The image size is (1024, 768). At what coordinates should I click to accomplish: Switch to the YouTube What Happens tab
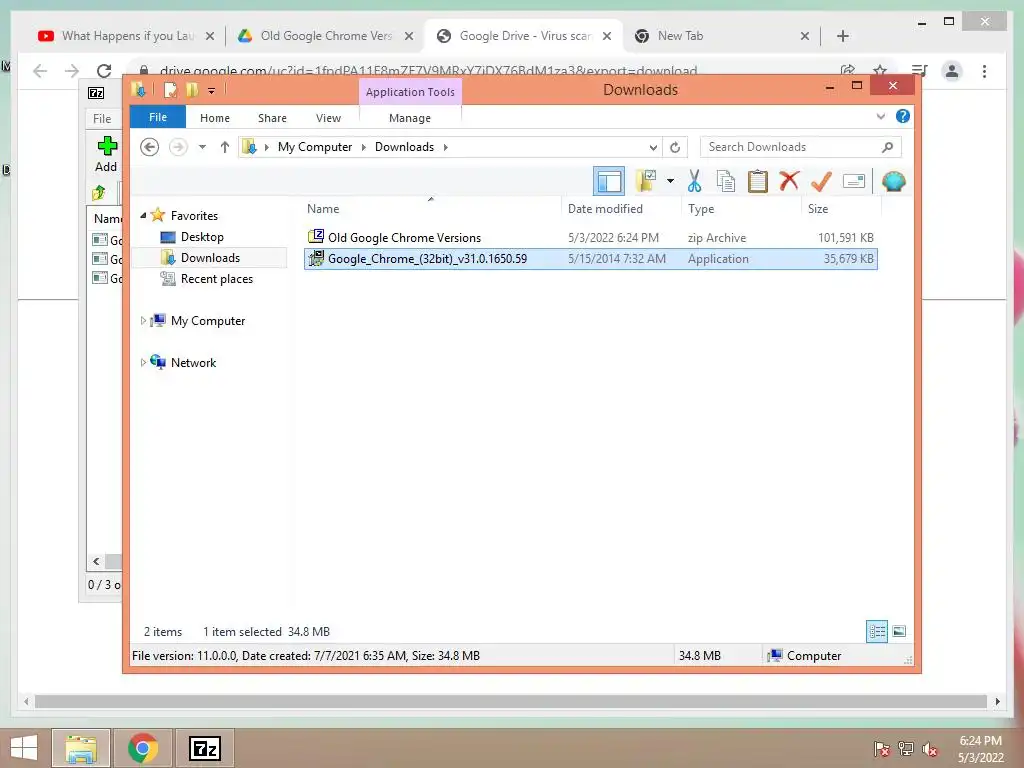[125, 36]
